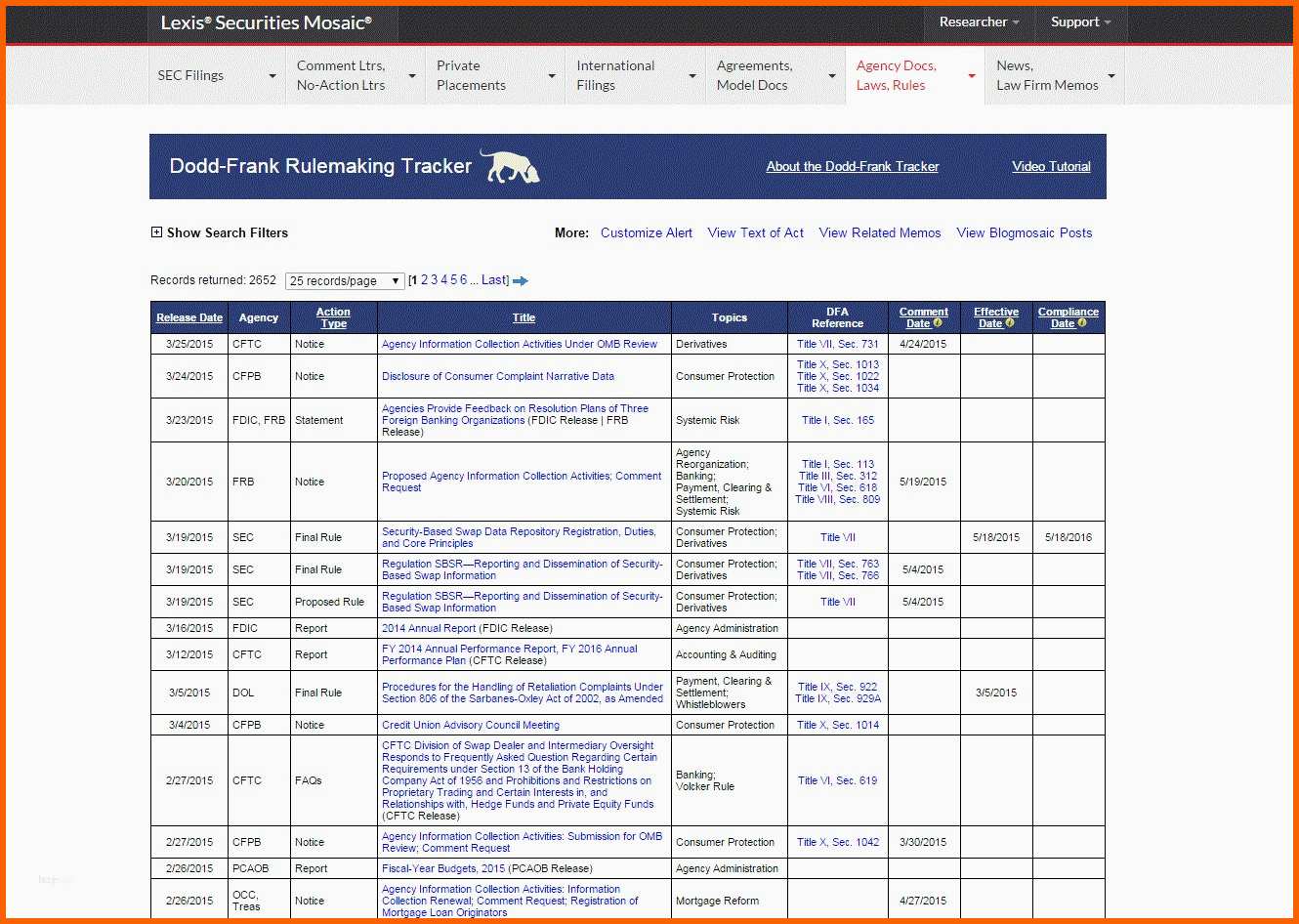Click the next page arrow icon
The width and height of the screenshot is (1299, 924).
pos(521,281)
